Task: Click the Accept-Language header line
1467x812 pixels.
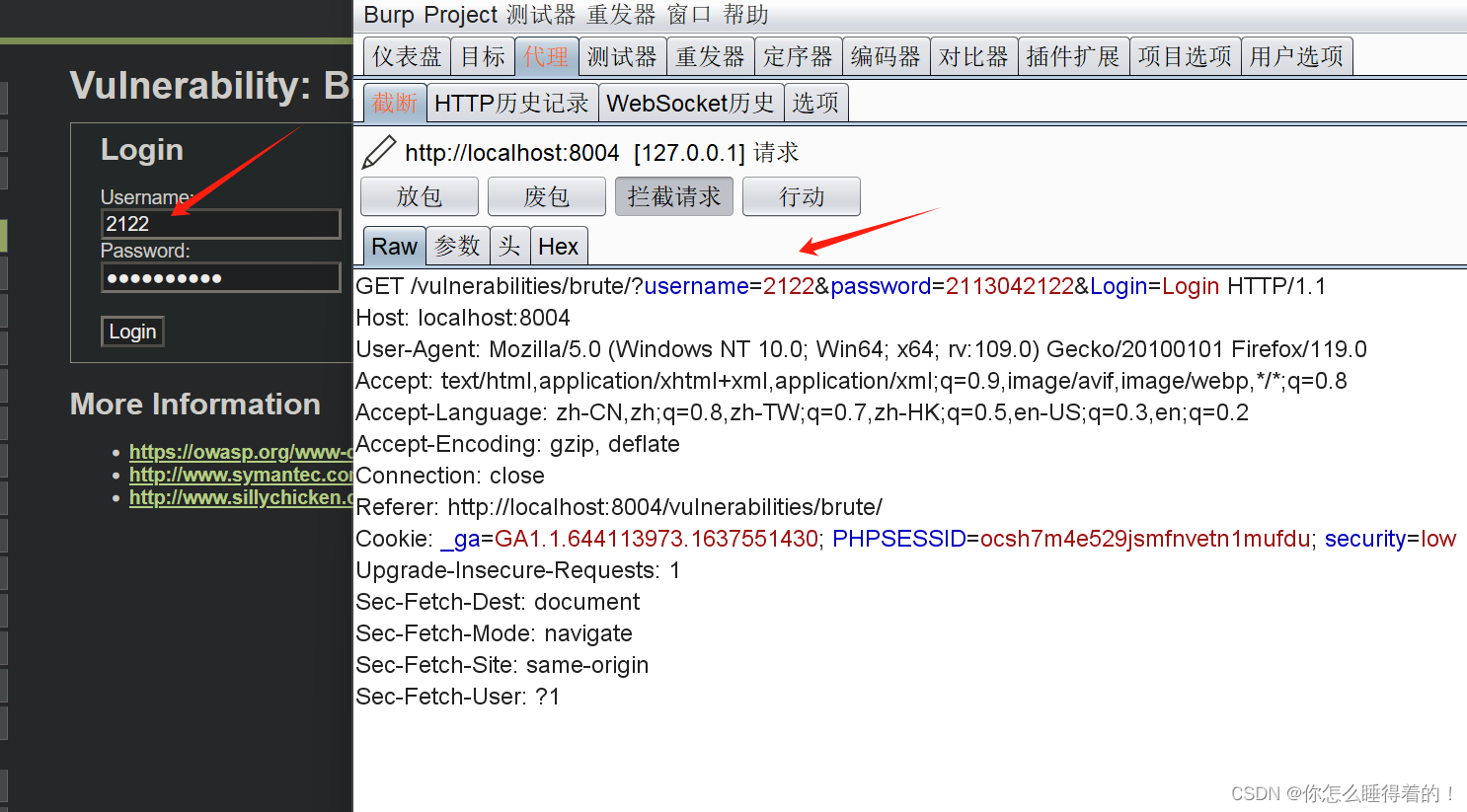Action: 802,412
